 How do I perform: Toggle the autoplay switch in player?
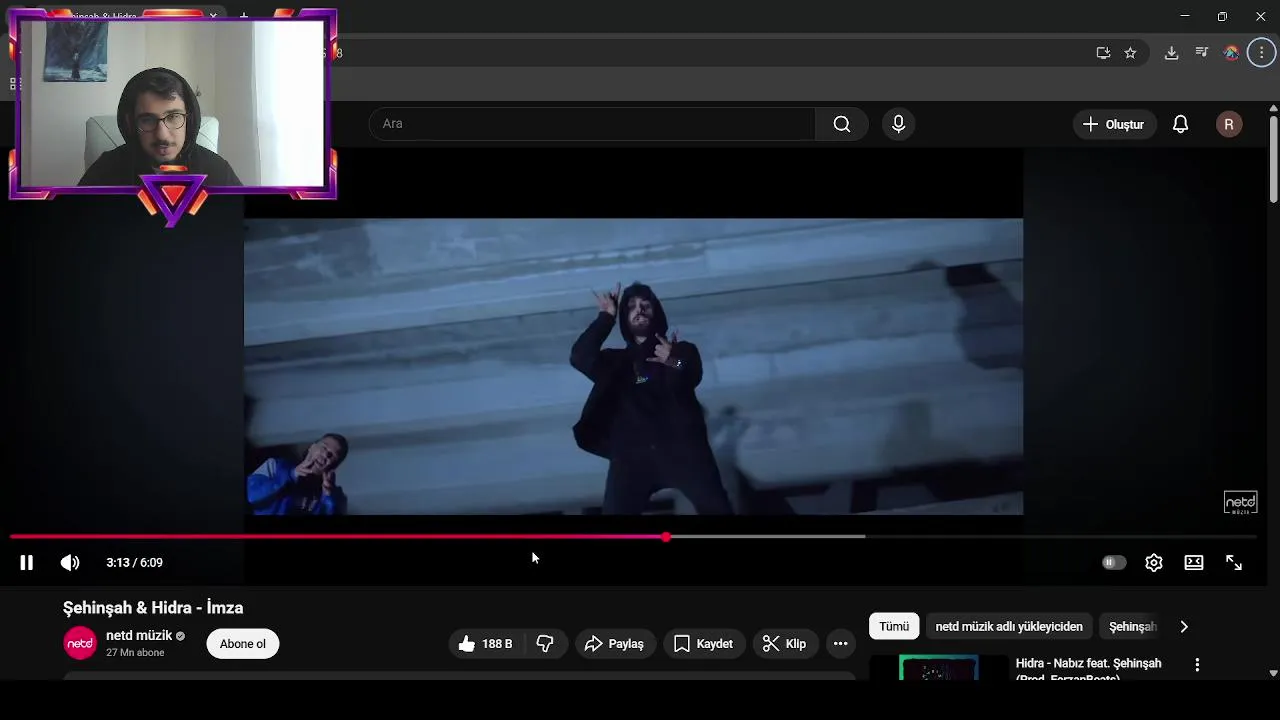1114,563
